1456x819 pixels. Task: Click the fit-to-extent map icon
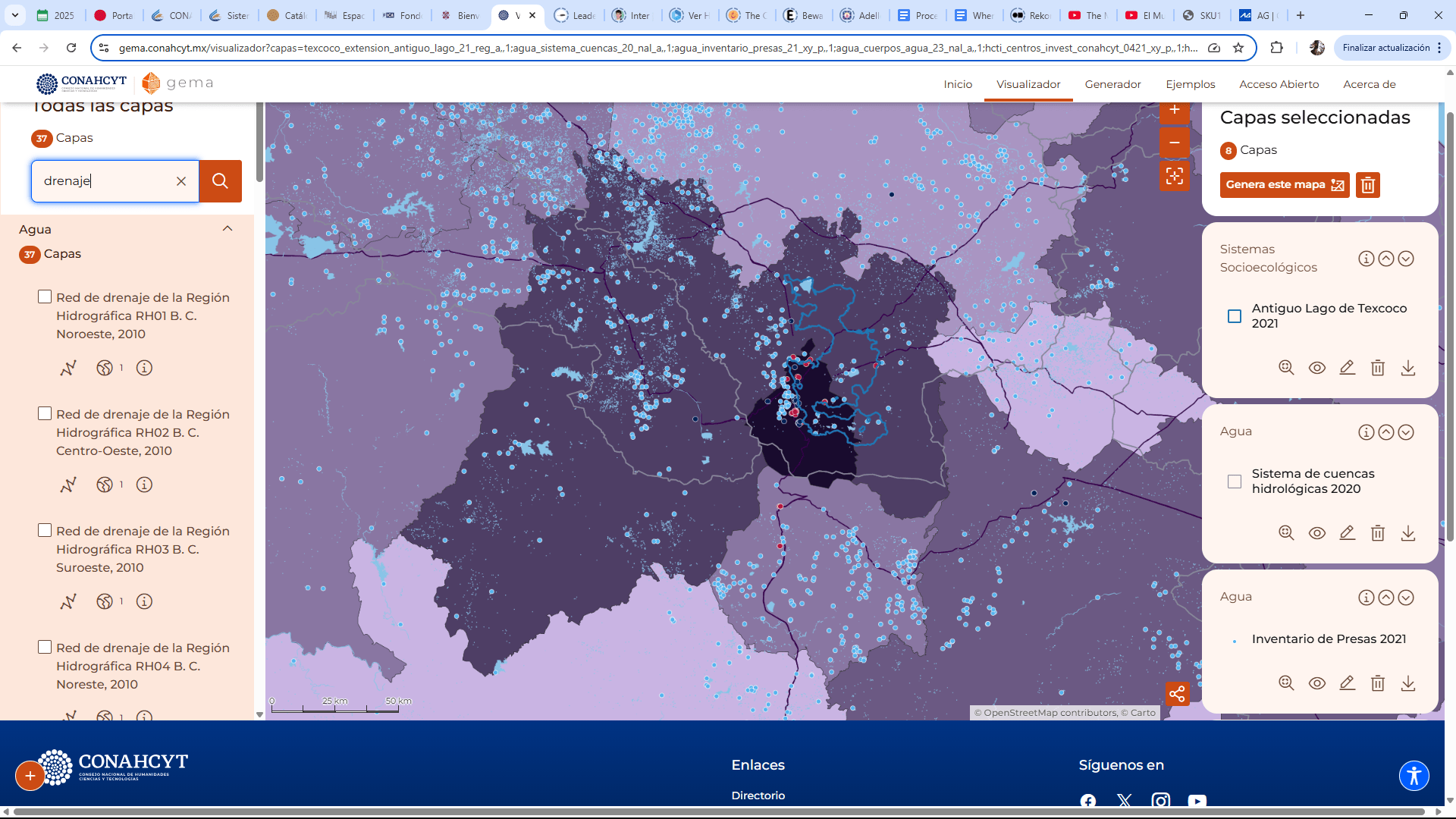click(x=1174, y=176)
